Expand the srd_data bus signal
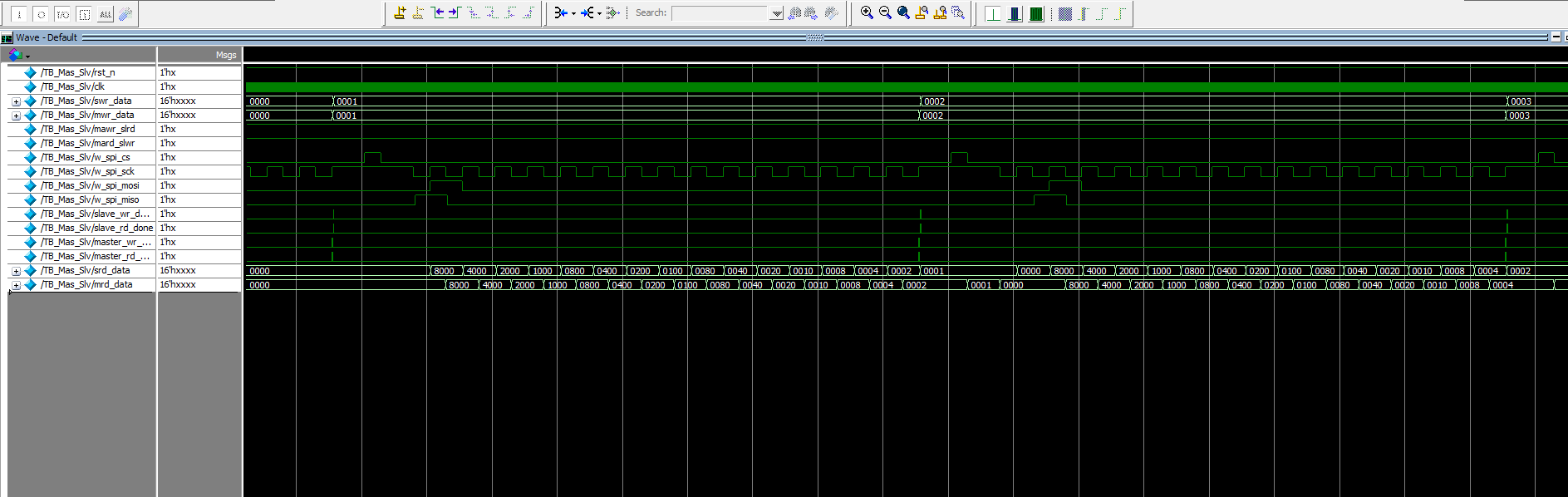 pos(16,271)
